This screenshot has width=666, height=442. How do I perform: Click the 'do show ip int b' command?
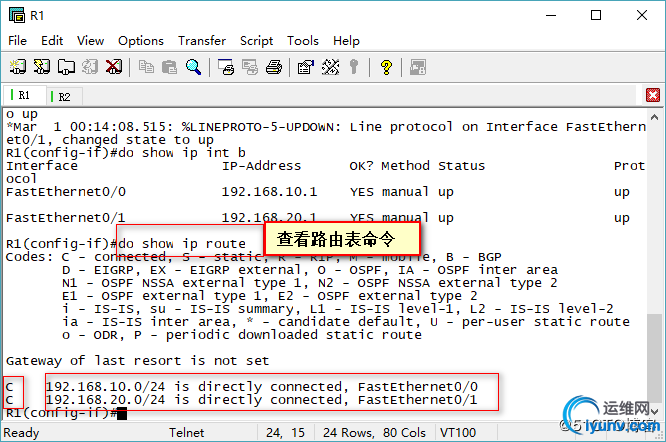tap(182, 153)
